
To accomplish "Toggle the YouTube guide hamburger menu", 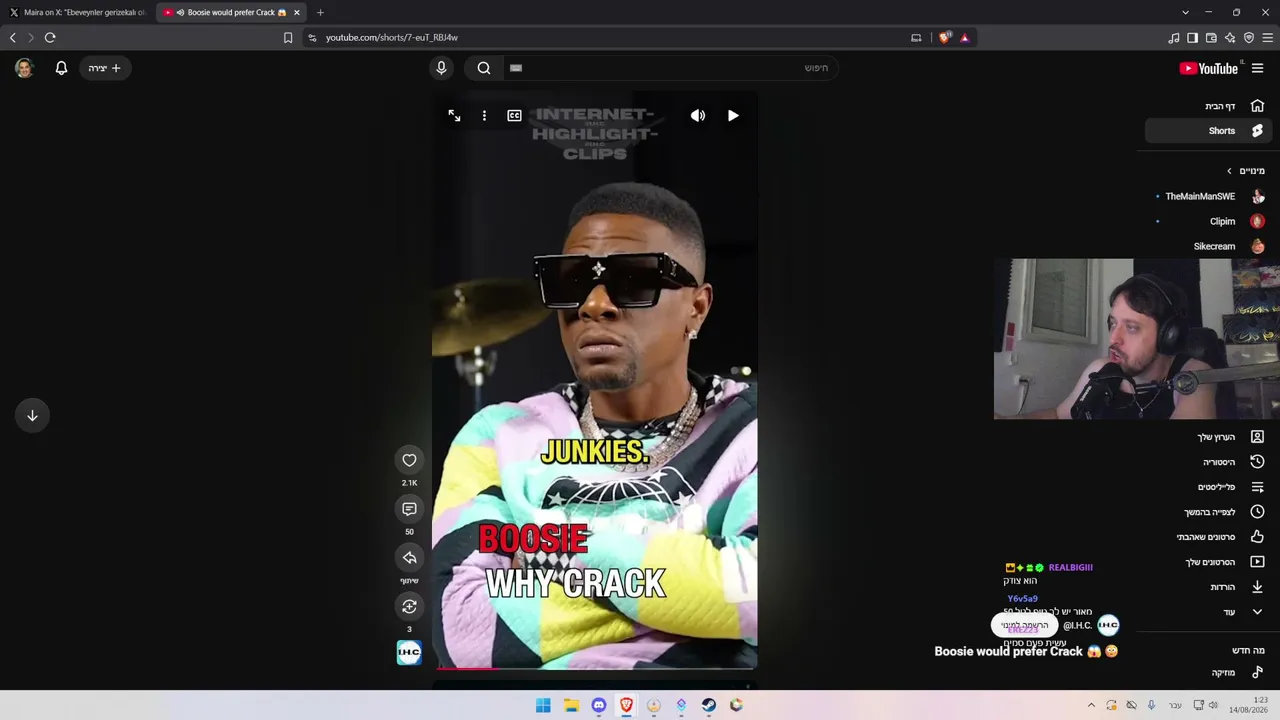I will click(x=1258, y=68).
